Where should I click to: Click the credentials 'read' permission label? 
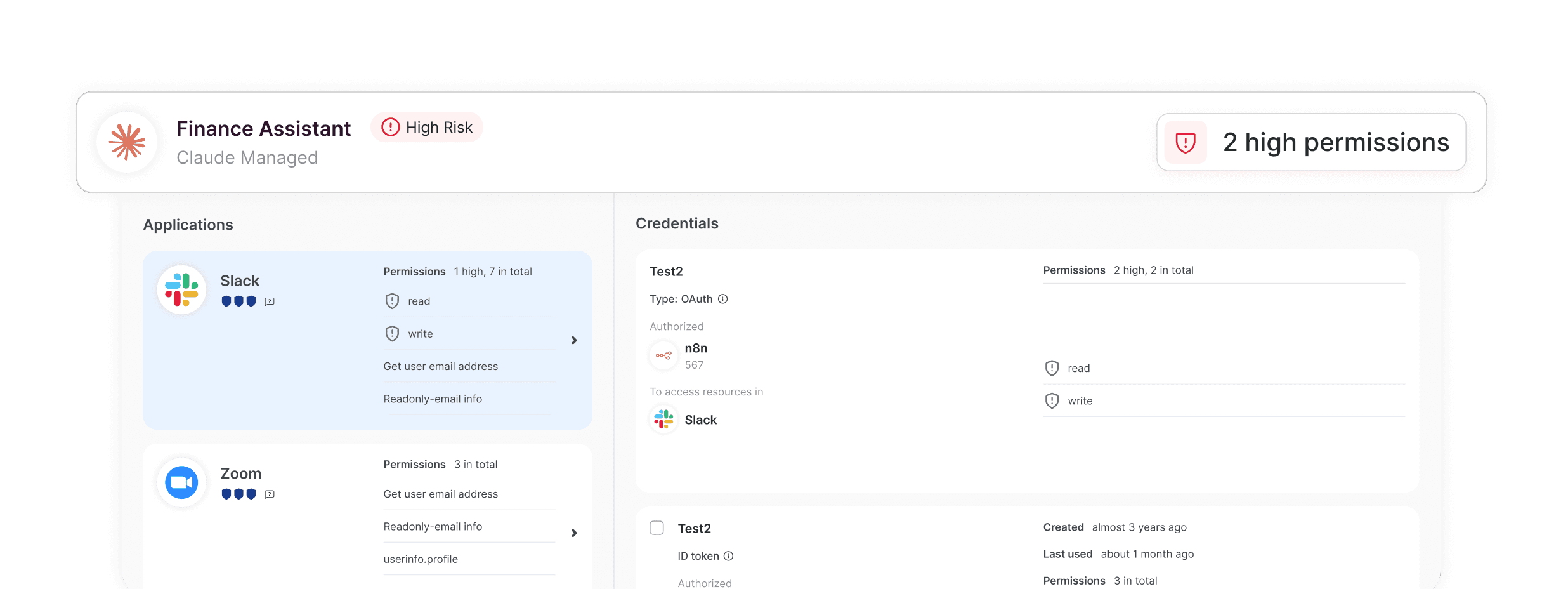(1079, 368)
